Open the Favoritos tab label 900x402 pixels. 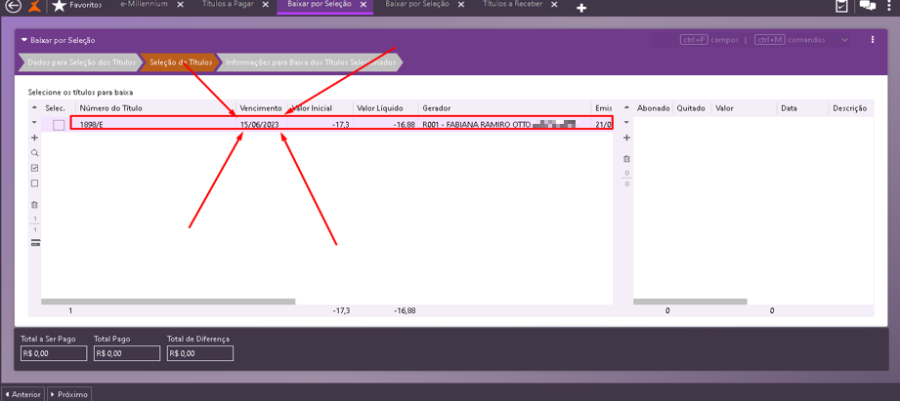tap(86, 5)
